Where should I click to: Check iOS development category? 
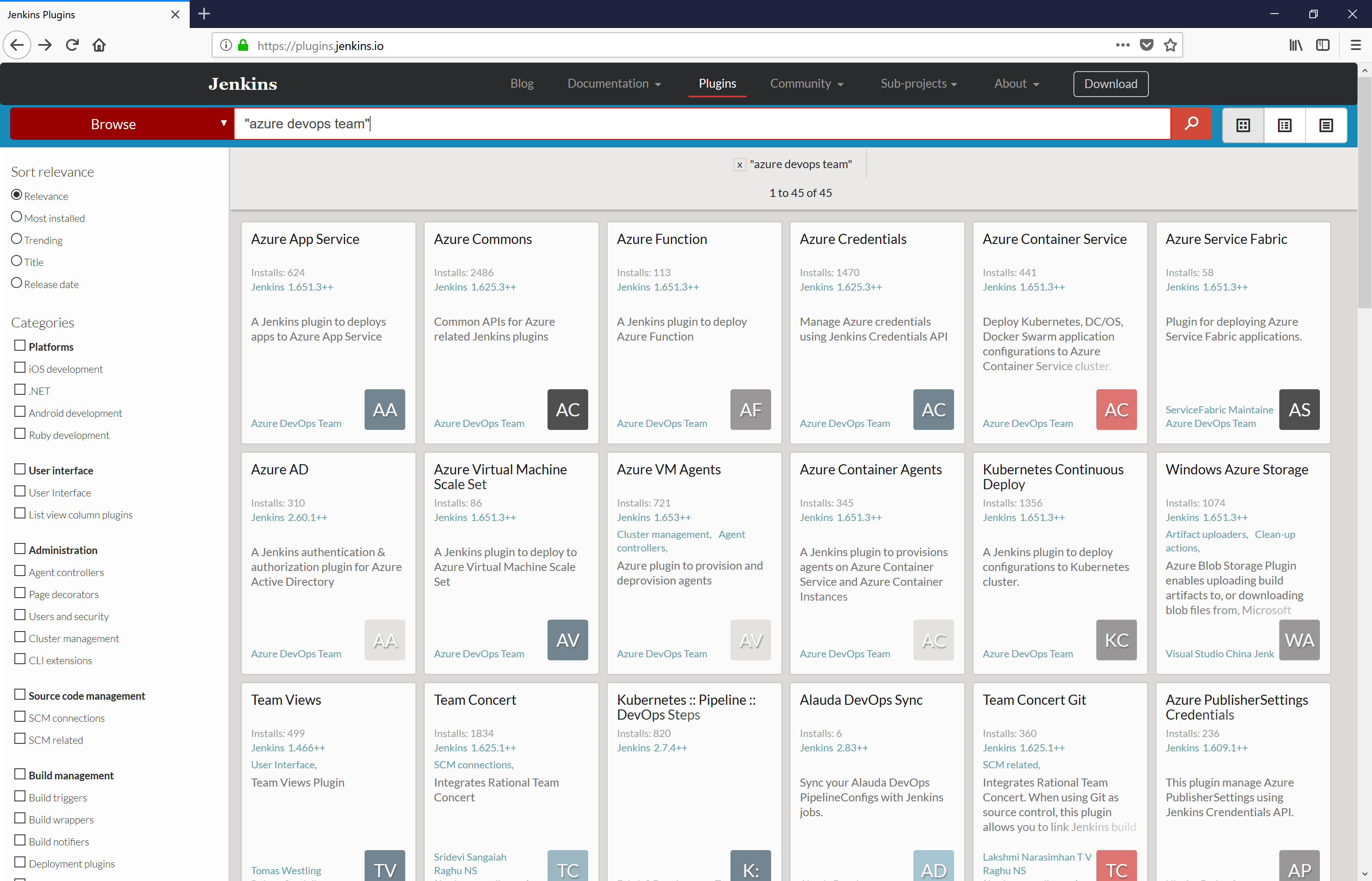[x=20, y=368]
